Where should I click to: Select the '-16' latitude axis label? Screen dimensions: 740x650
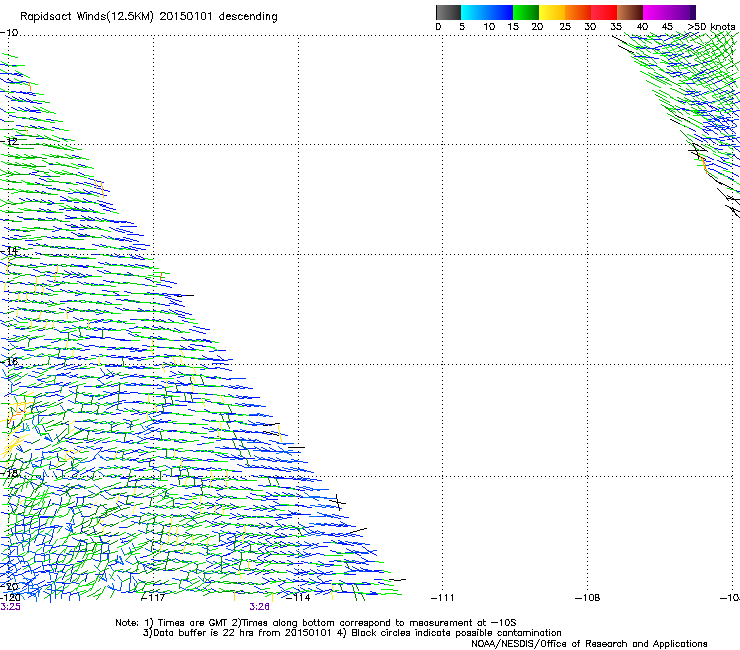click(9, 362)
